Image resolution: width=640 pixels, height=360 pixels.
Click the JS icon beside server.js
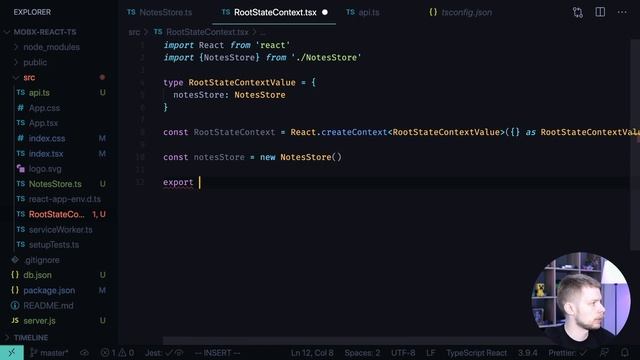pos(15,321)
